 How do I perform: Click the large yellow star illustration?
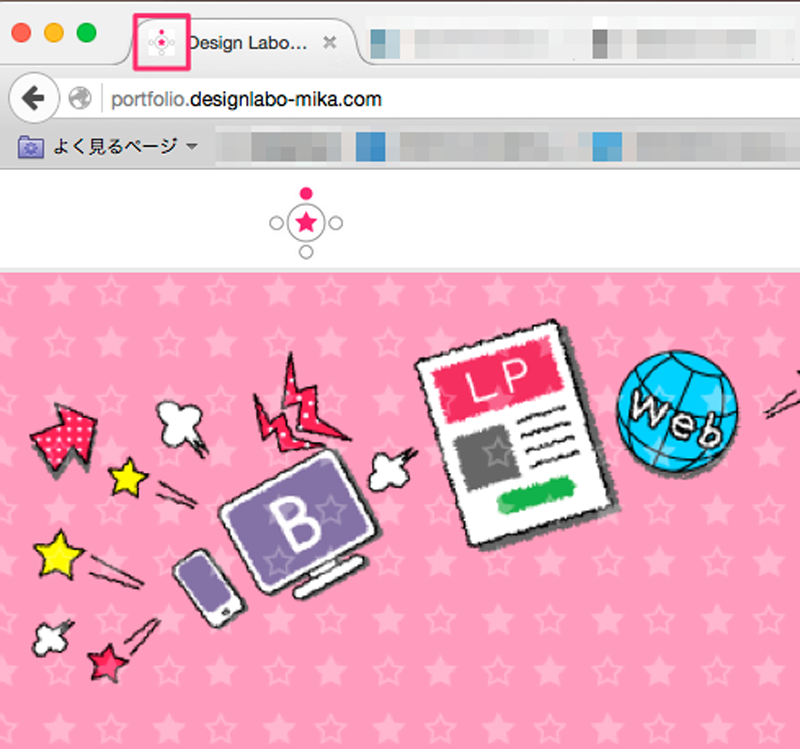[x=58, y=554]
